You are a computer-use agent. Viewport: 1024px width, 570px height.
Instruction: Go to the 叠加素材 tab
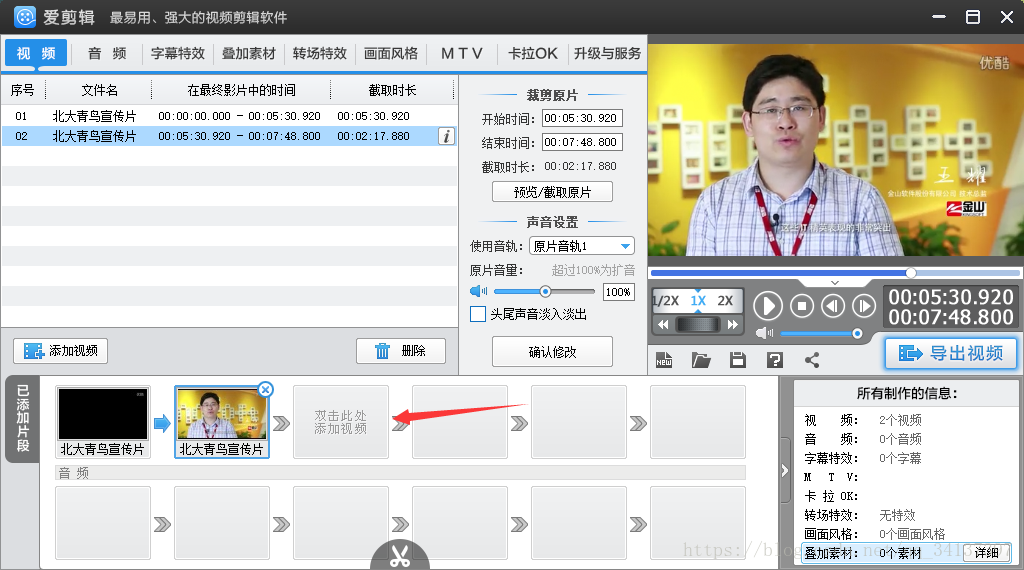point(249,54)
